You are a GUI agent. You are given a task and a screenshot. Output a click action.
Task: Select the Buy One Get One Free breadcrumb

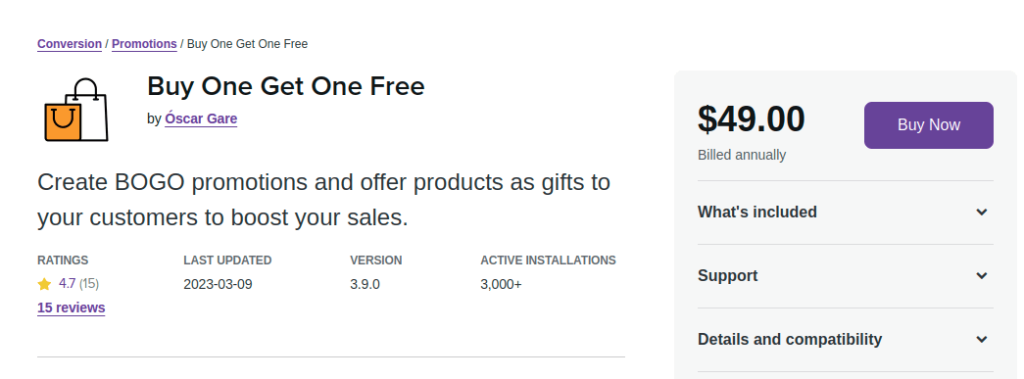(x=248, y=44)
